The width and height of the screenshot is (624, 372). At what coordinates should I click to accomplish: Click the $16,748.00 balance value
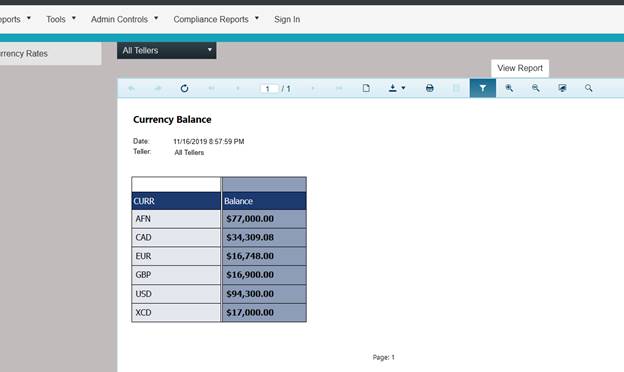[x=250, y=256]
